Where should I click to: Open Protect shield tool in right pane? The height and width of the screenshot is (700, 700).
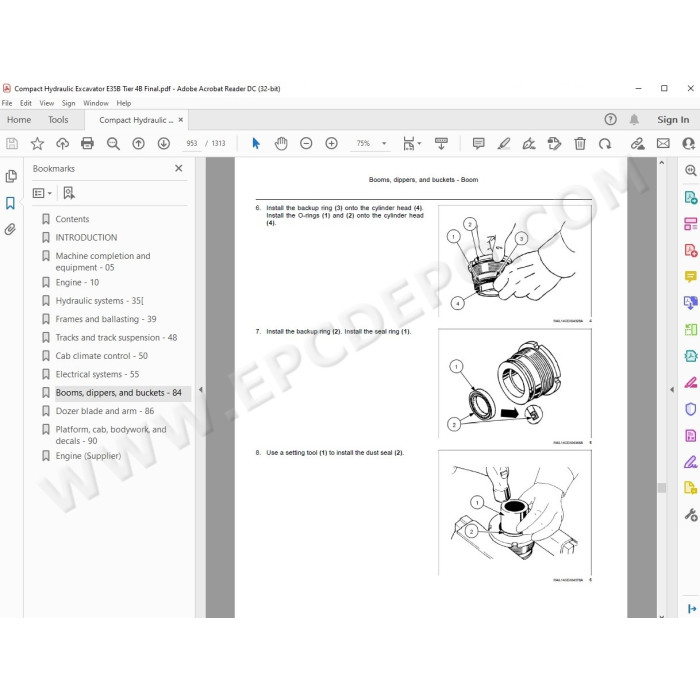(691, 409)
